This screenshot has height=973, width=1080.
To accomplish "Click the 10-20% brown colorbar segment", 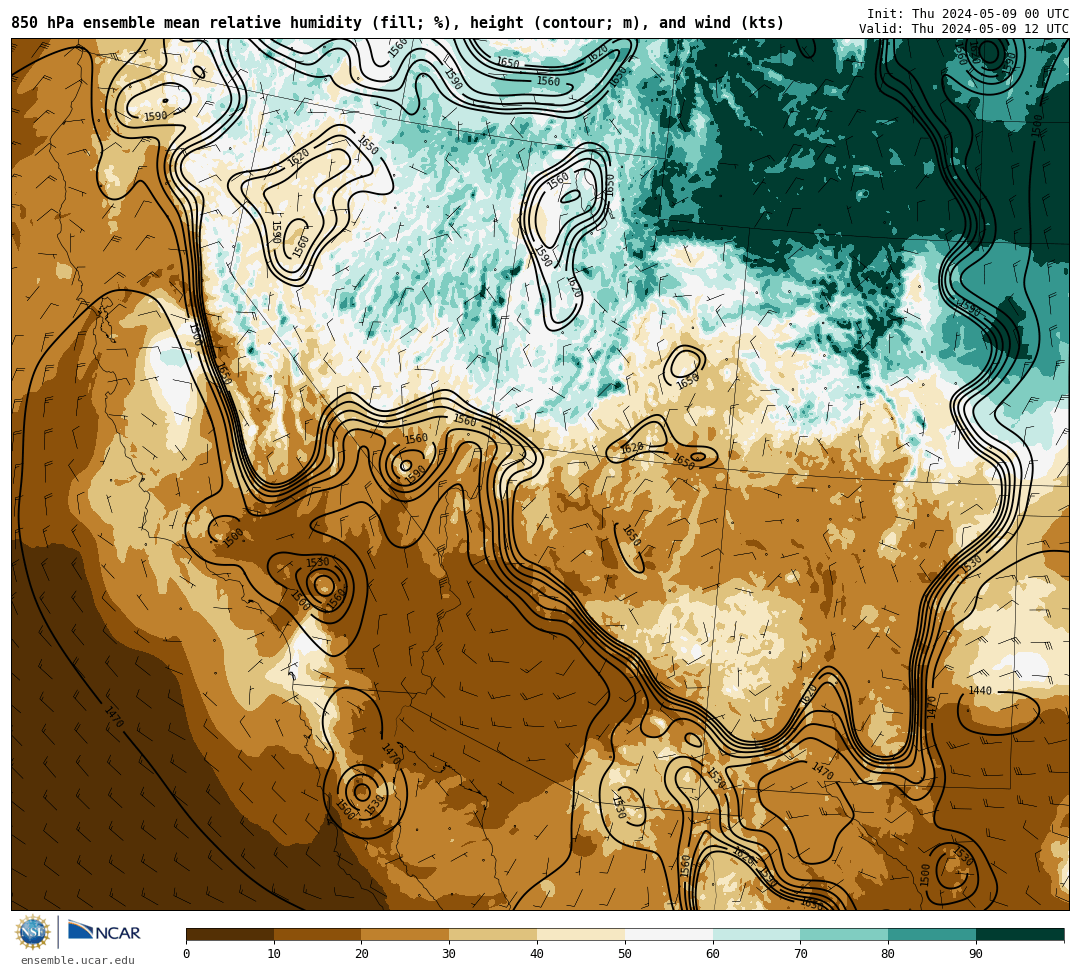I will 318,934.
